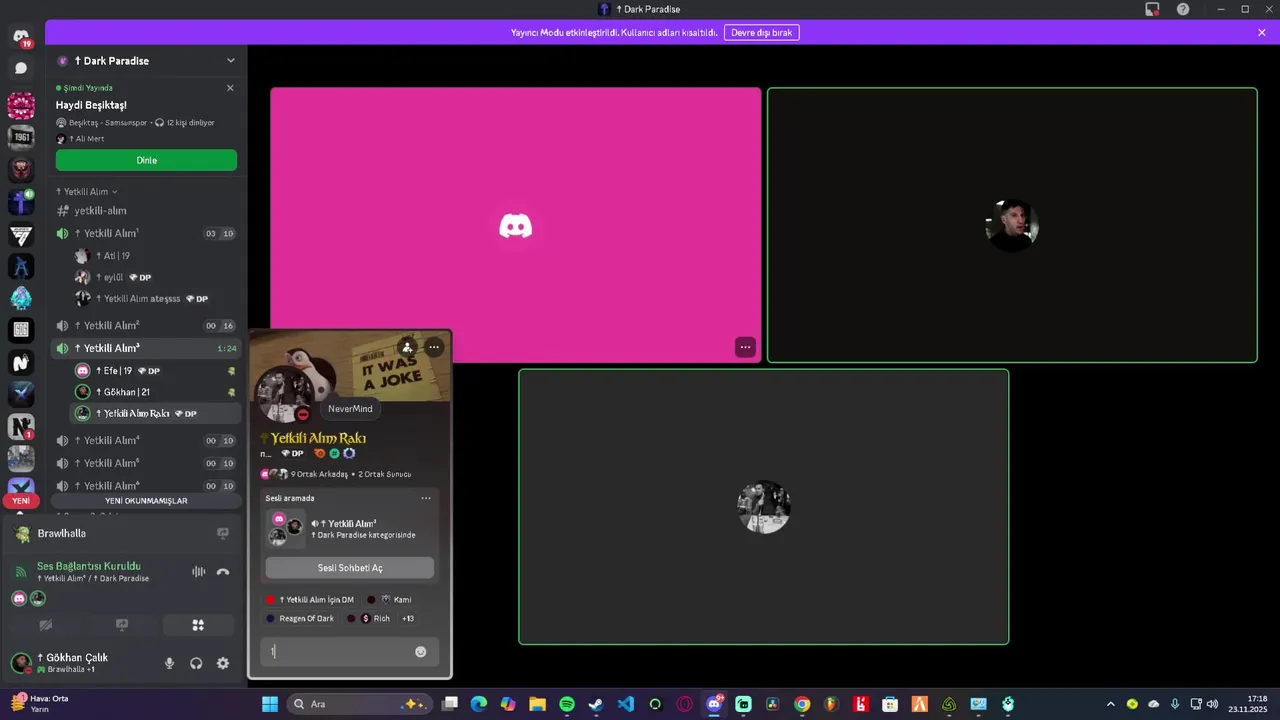The height and width of the screenshot is (720, 1280).
Task: Click user Ati | 19 in voice channel
Action: pyautogui.click(x=156, y=256)
